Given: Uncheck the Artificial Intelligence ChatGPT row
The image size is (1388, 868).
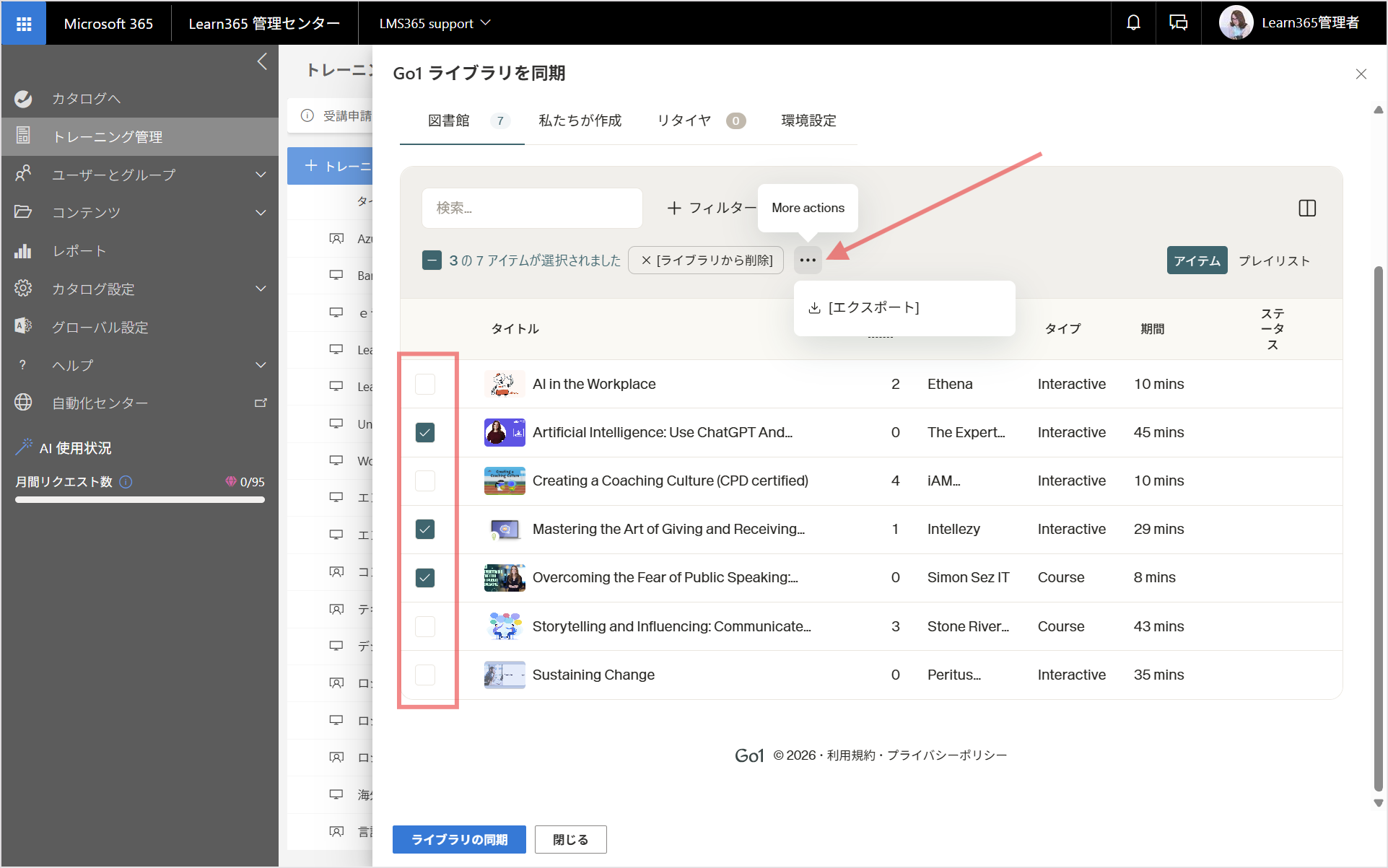Looking at the screenshot, I should pyautogui.click(x=425, y=433).
